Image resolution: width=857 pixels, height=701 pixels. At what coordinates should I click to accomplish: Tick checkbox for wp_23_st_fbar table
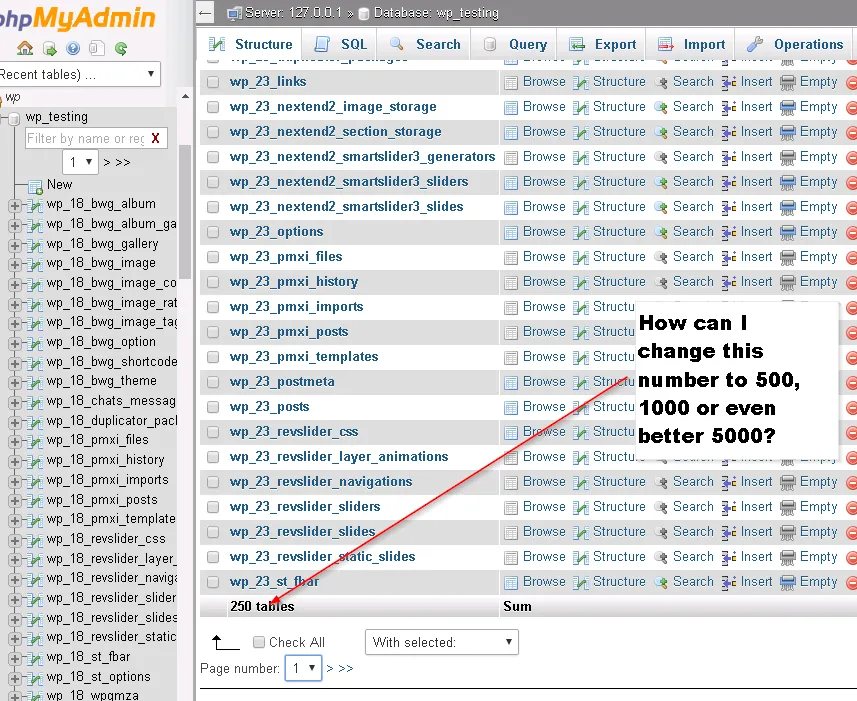pyautogui.click(x=213, y=582)
